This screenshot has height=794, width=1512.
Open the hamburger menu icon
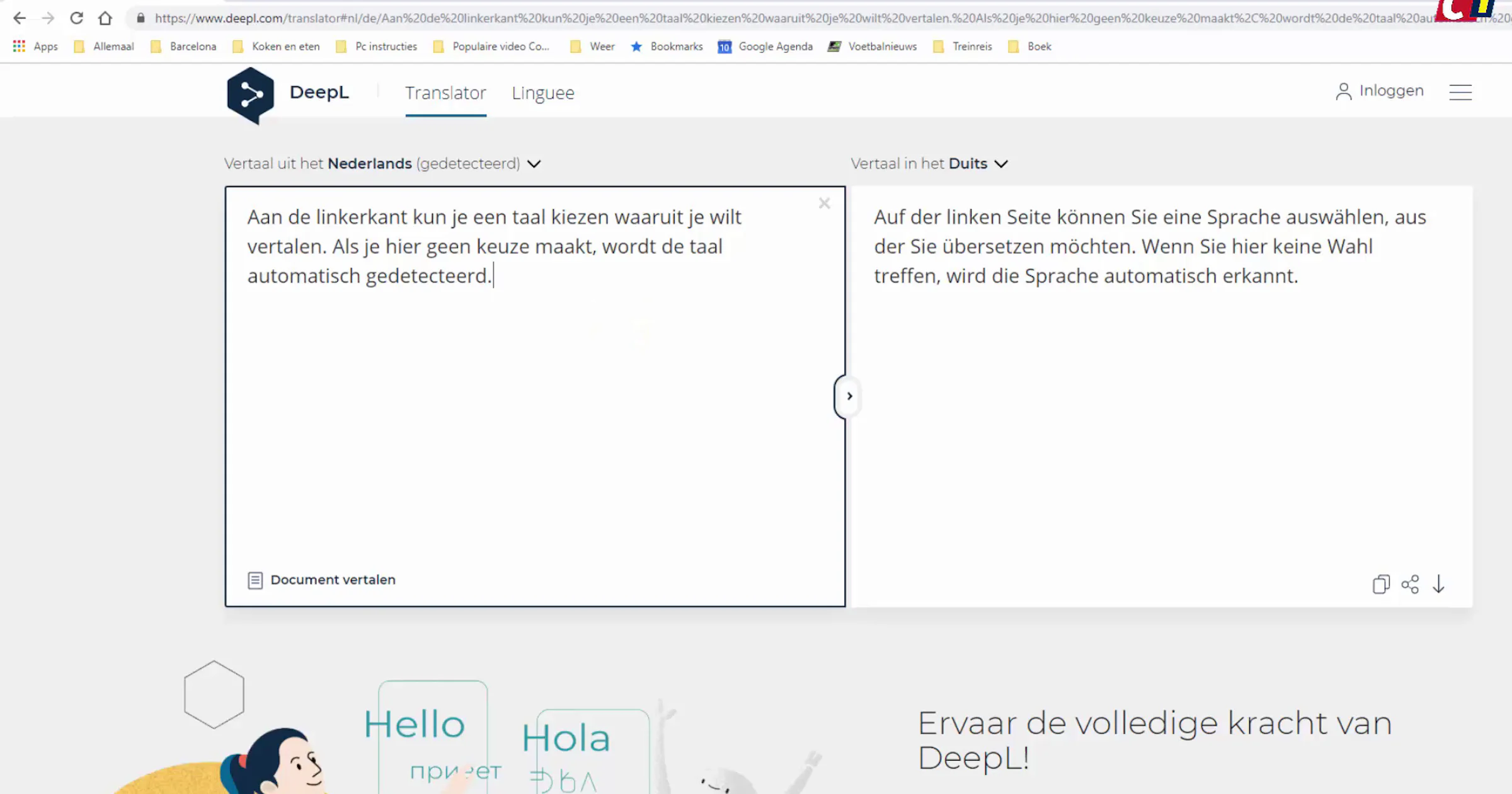(x=1460, y=92)
